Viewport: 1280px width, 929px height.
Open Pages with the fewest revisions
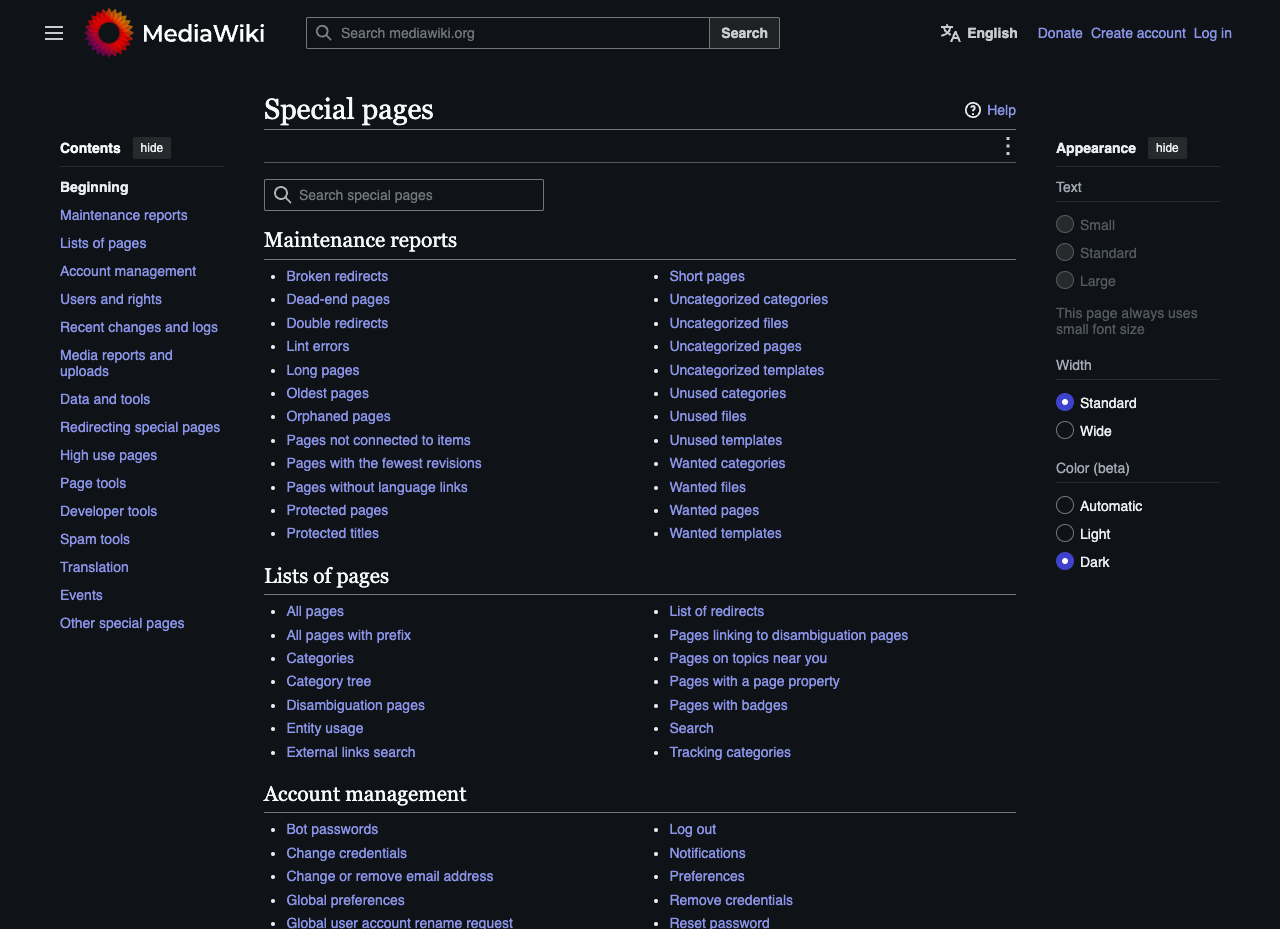[x=384, y=463]
